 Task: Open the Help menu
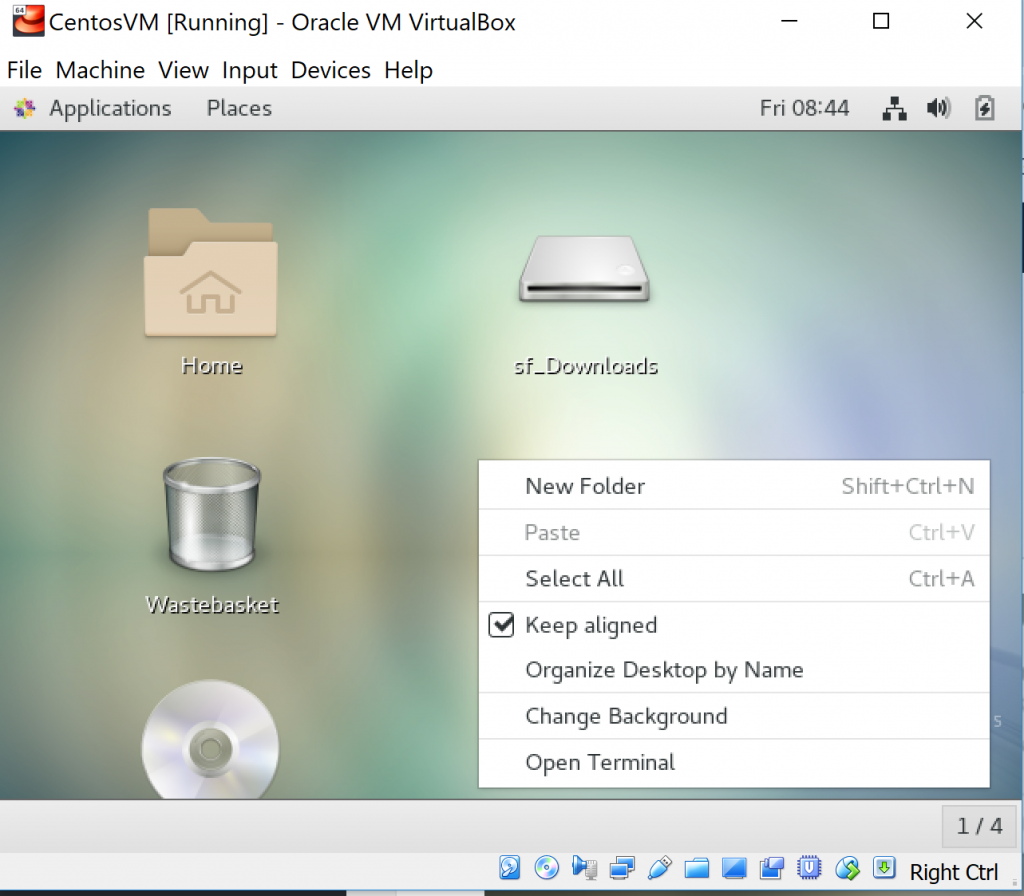click(408, 70)
